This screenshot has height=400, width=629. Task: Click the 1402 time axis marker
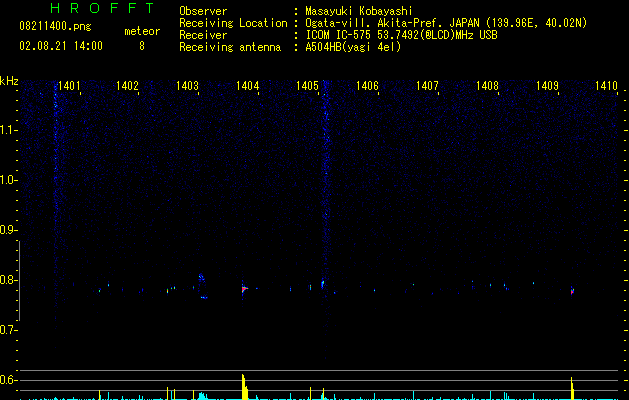[127, 86]
